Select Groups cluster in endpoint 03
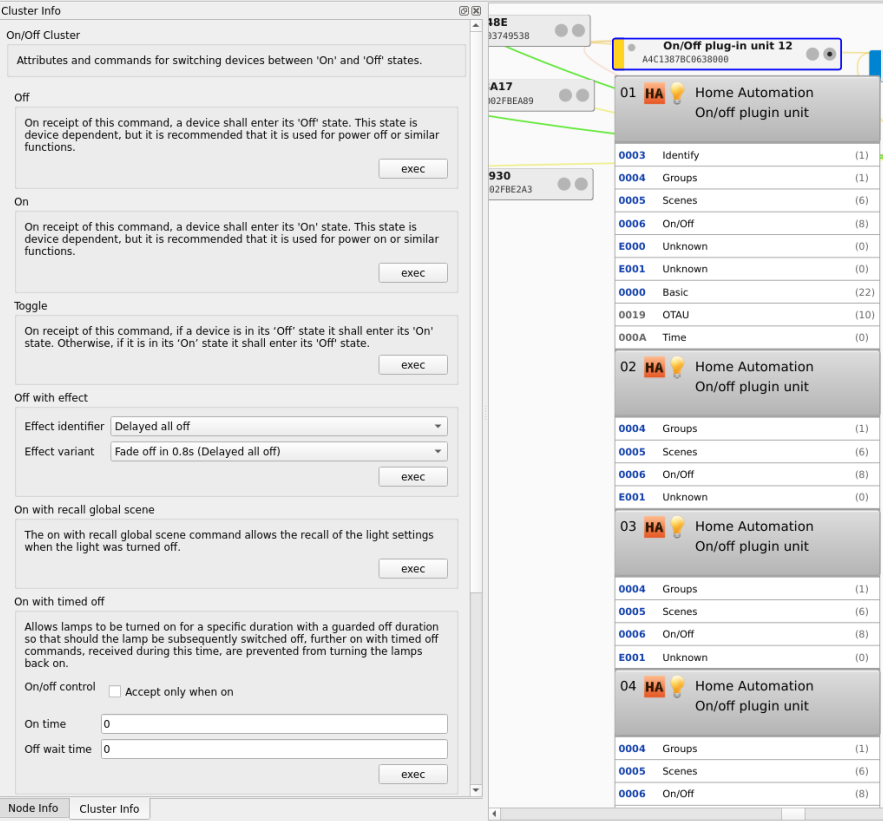This screenshot has width=883, height=821. pos(747,589)
